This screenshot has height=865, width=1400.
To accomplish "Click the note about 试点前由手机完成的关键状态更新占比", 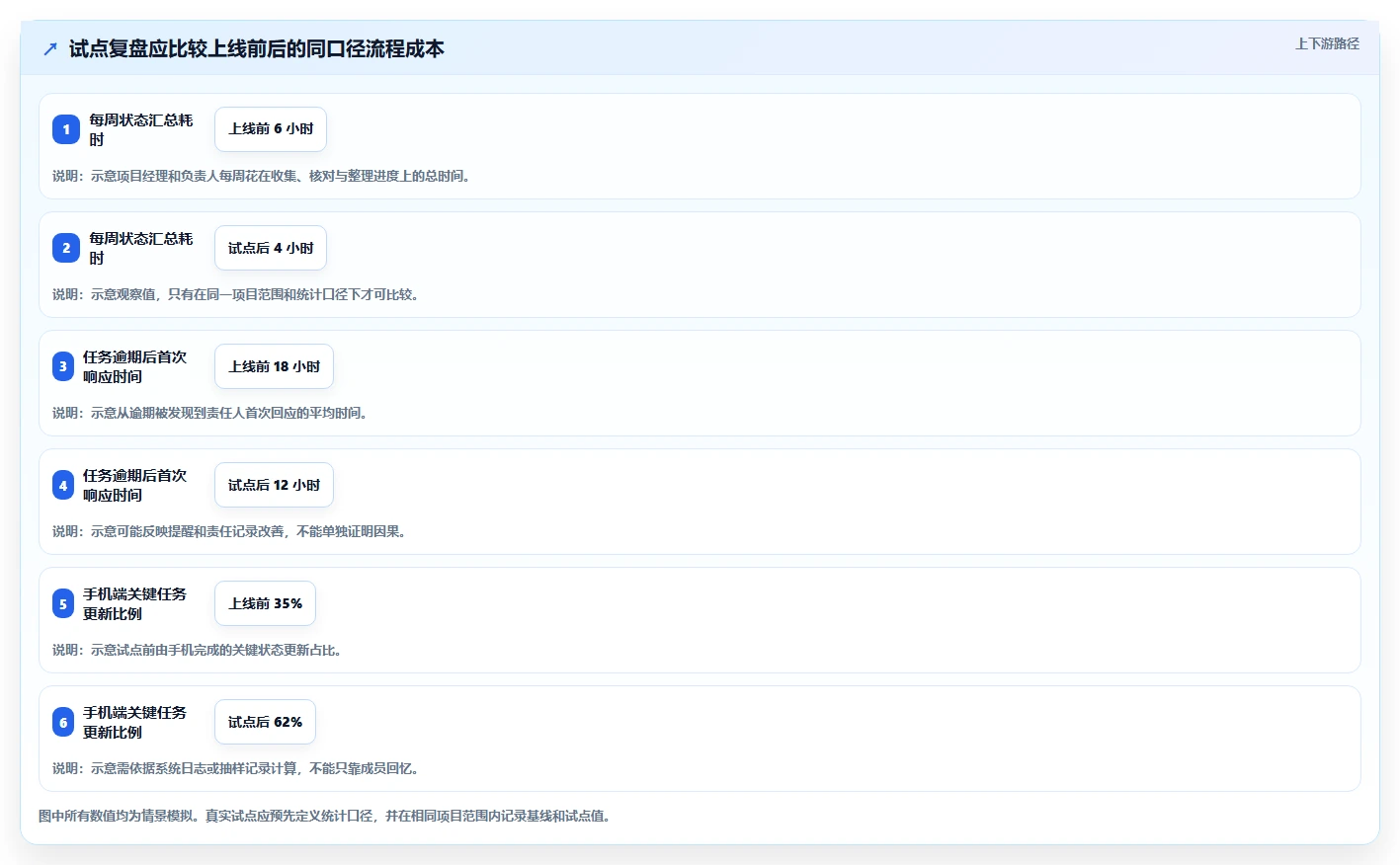I will point(200,650).
